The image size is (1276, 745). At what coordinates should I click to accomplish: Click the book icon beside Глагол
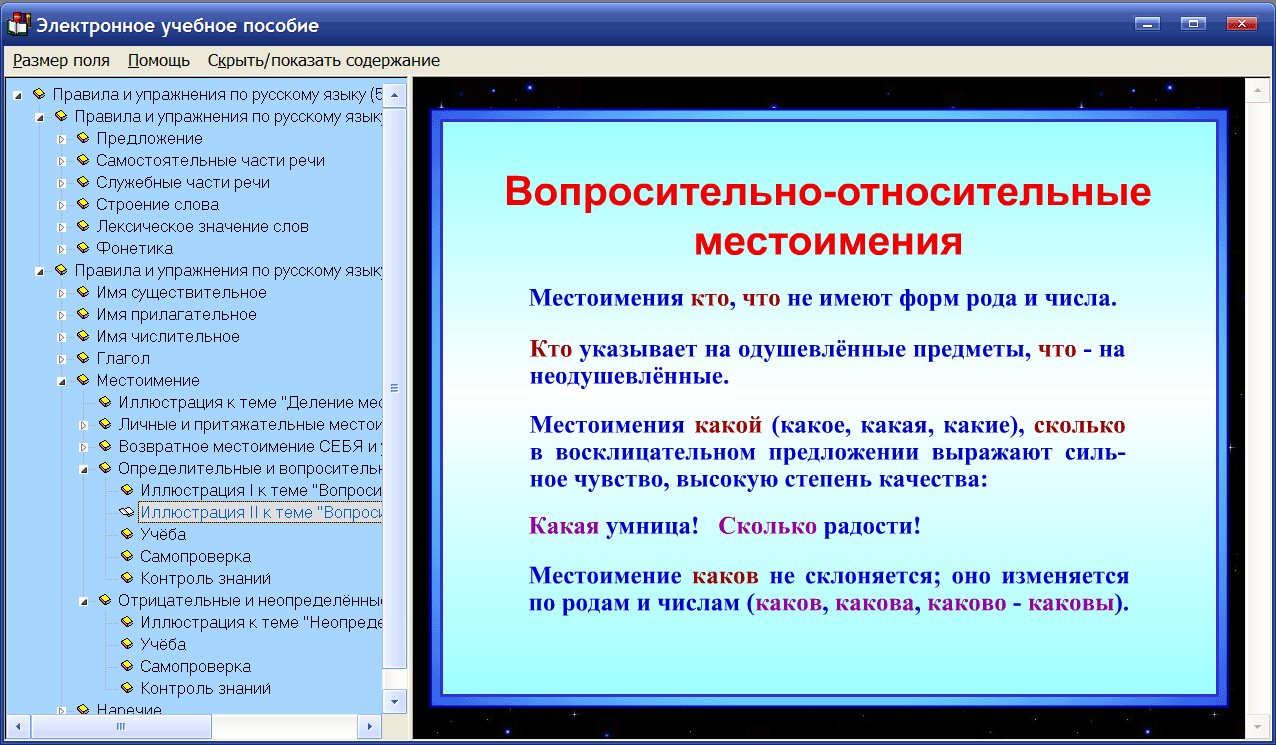coord(81,358)
